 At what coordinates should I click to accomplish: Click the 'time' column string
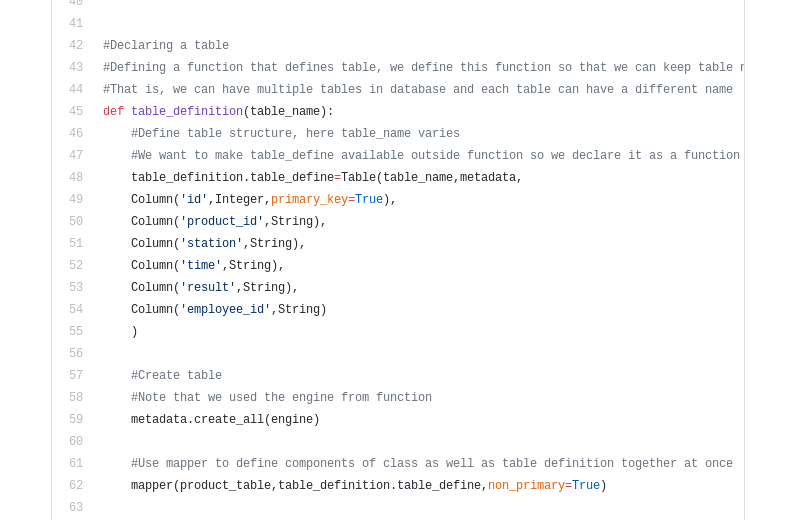201,265
